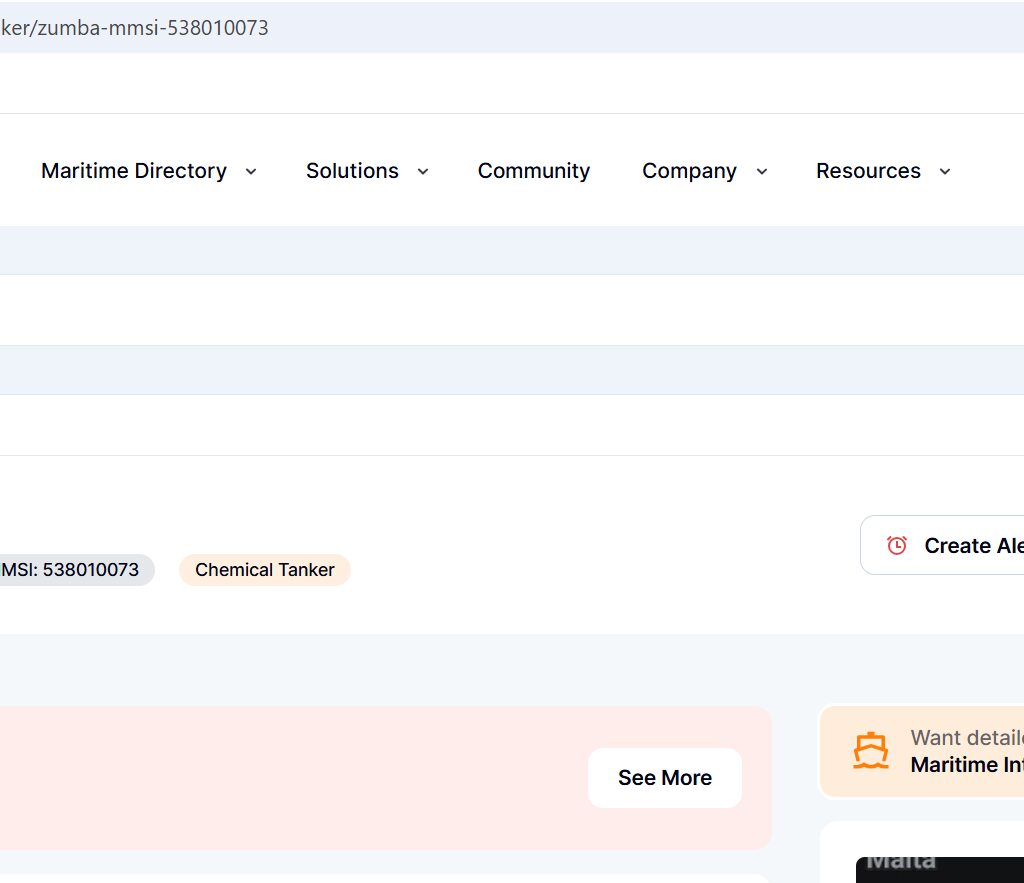
Task: Expand the Solutions chevron arrow
Action: pyautogui.click(x=423, y=172)
